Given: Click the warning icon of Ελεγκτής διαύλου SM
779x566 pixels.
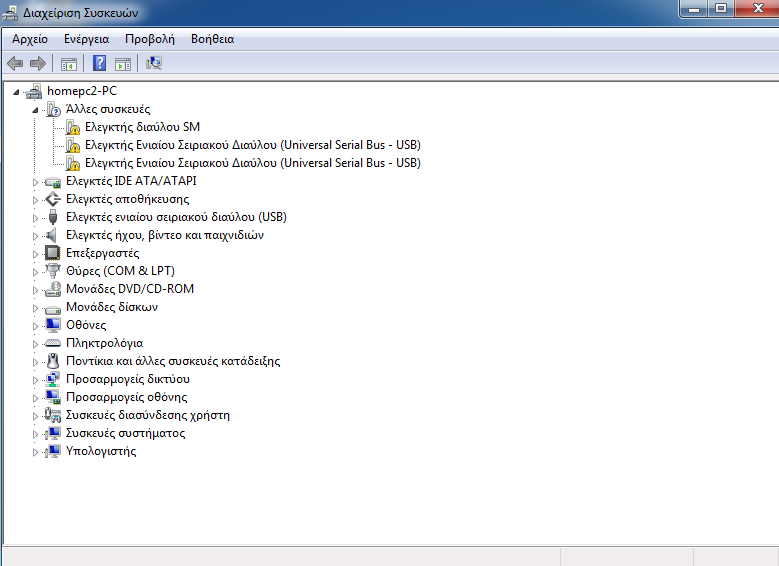Looking at the screenshot, I should pyautogui.click(x=73, y=127).
